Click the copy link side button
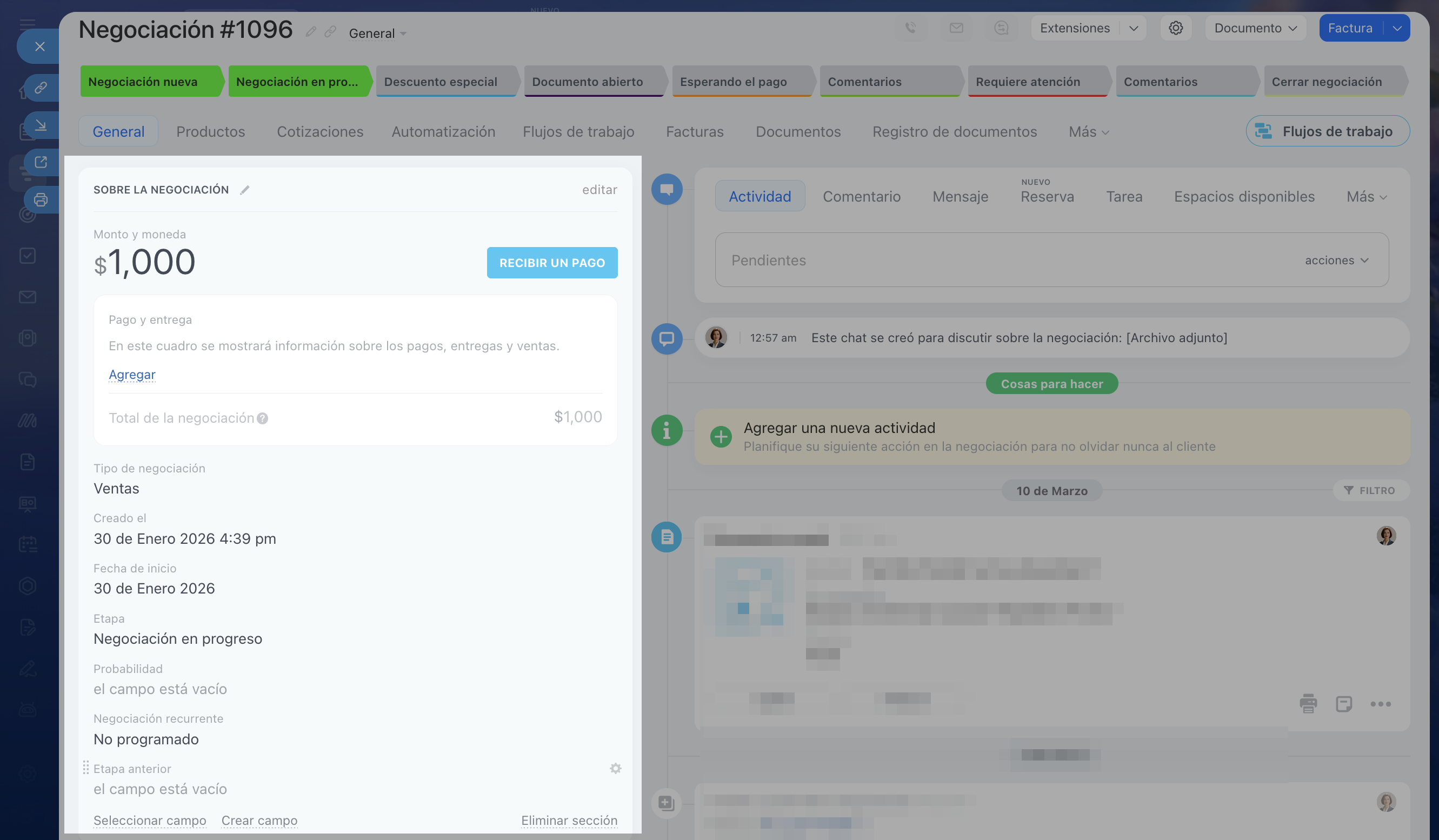 [x=41, y=88]
